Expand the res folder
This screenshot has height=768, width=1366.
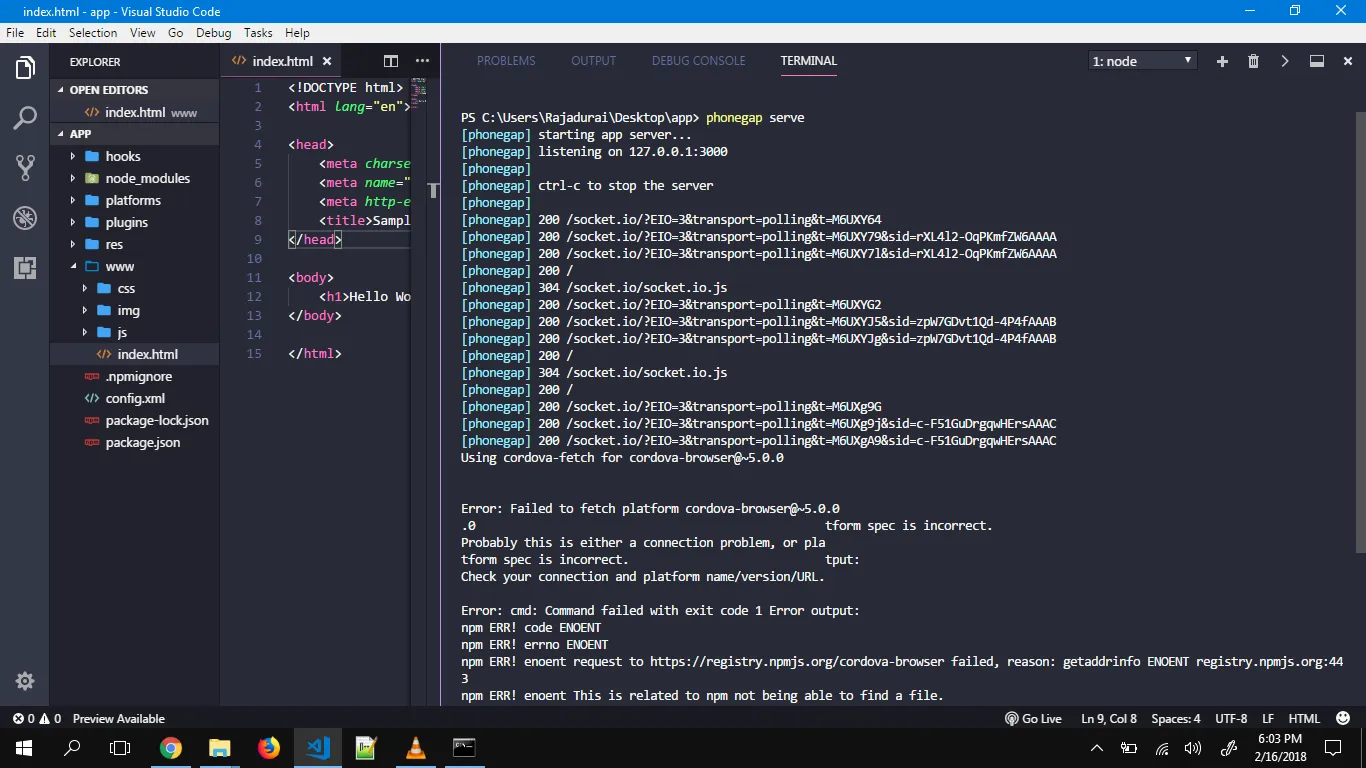pos(135,244)
